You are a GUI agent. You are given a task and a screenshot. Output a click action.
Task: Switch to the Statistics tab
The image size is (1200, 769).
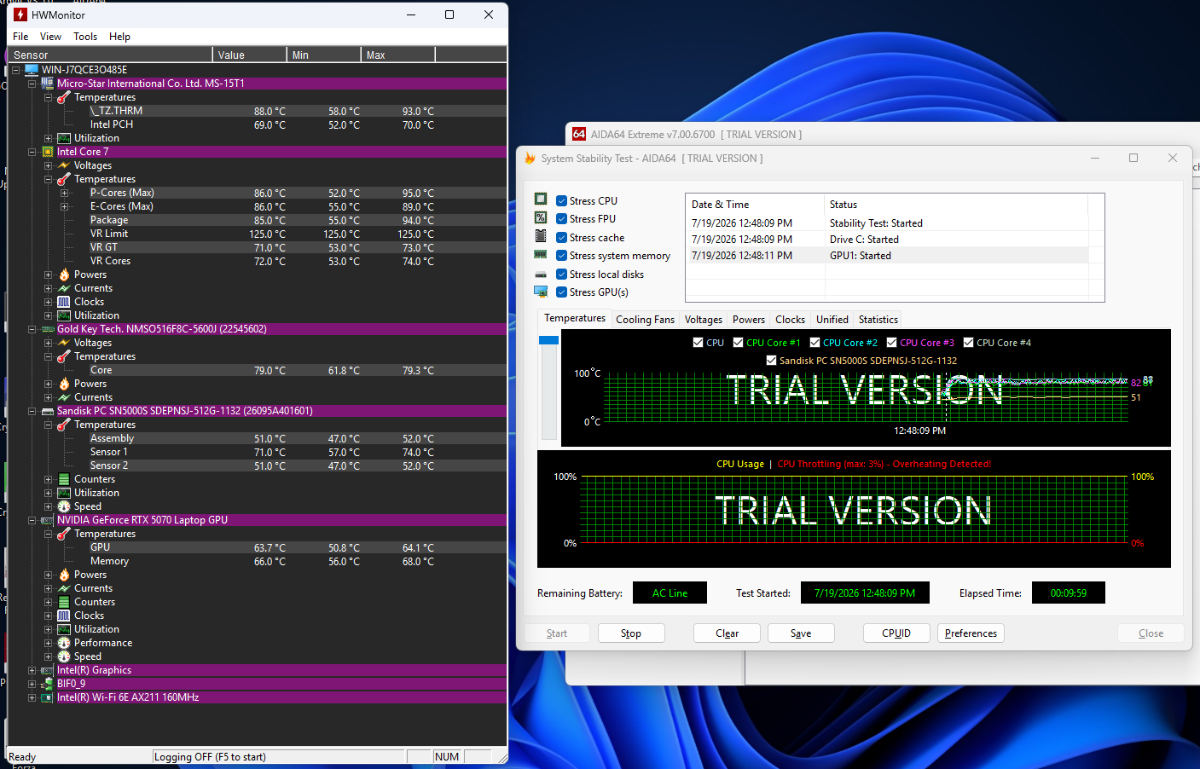(878, 319)
